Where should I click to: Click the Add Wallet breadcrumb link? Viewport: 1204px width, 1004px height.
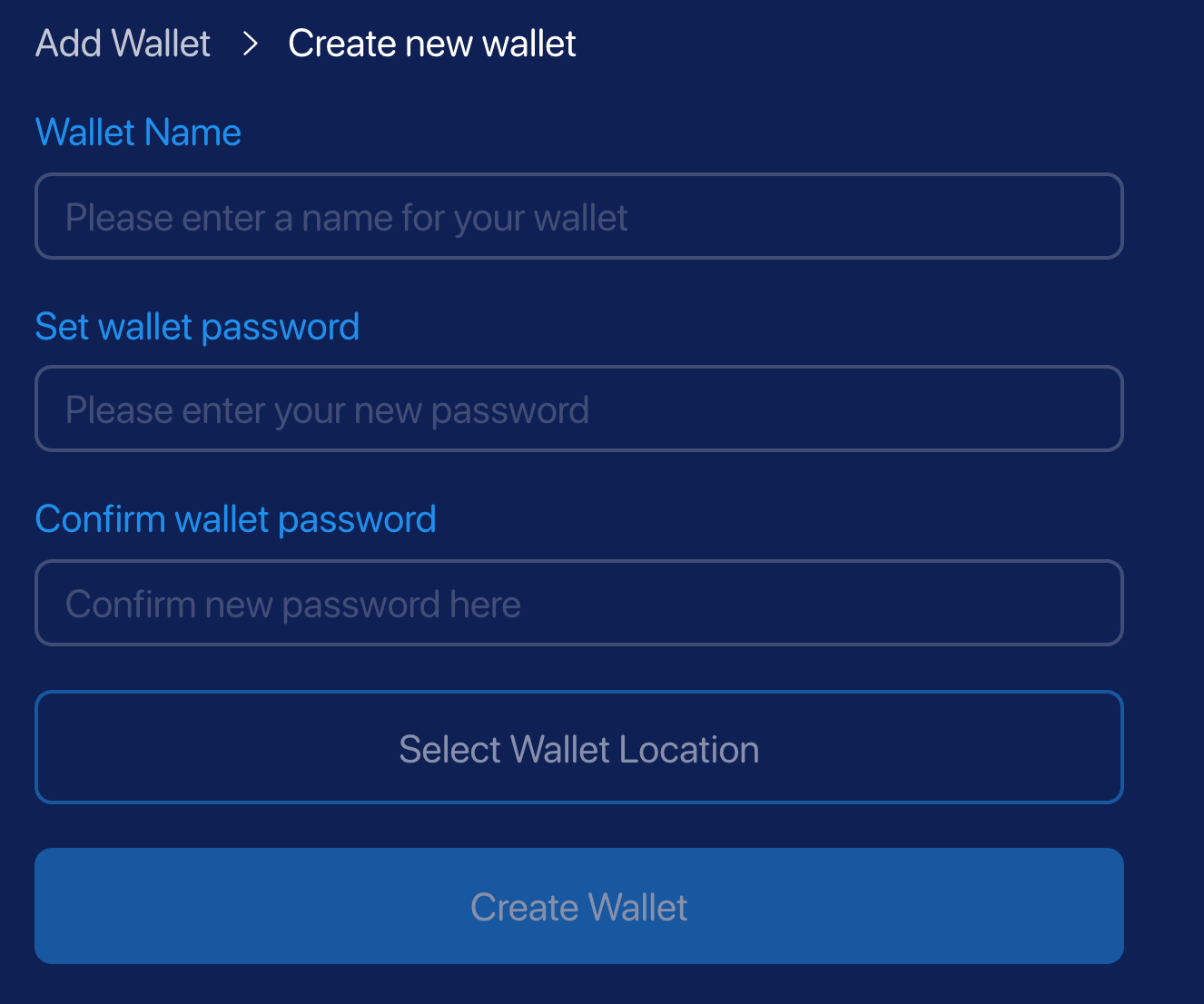123,44
